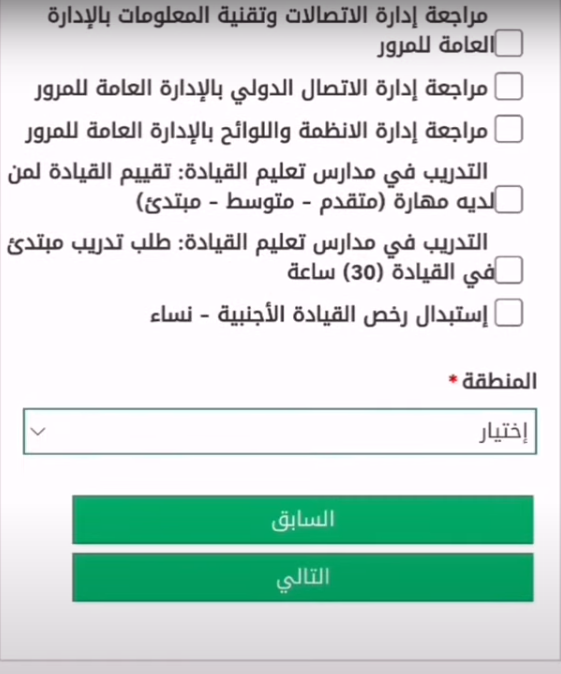Click the إختيار placeholder text
This screenshot has width=561, height=674.
[503, 432]
